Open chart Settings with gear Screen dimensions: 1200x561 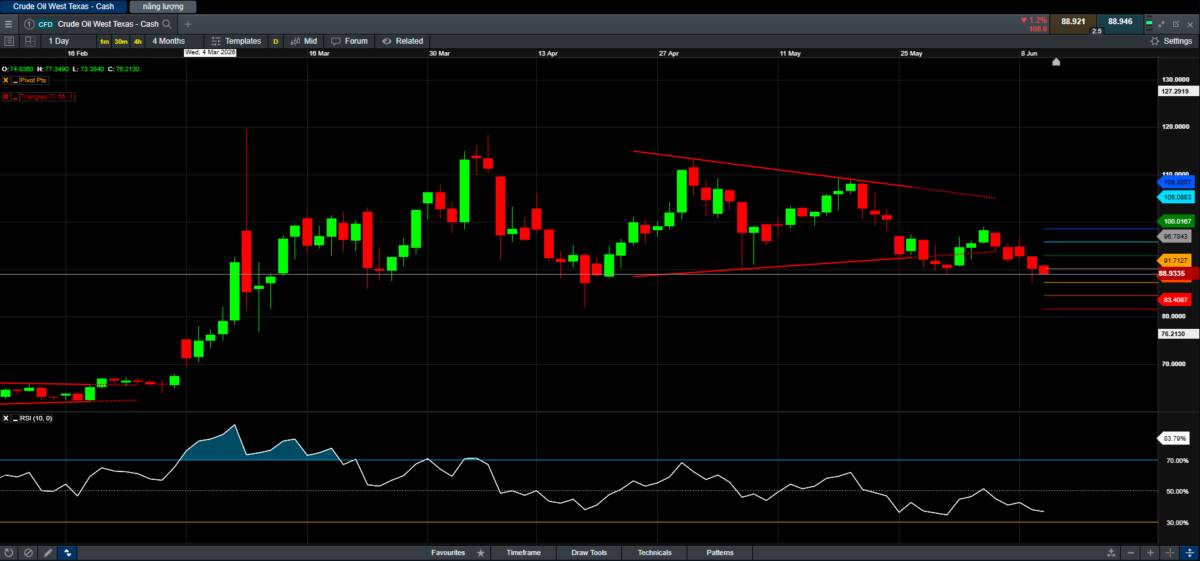click(x=1170, y=41)
